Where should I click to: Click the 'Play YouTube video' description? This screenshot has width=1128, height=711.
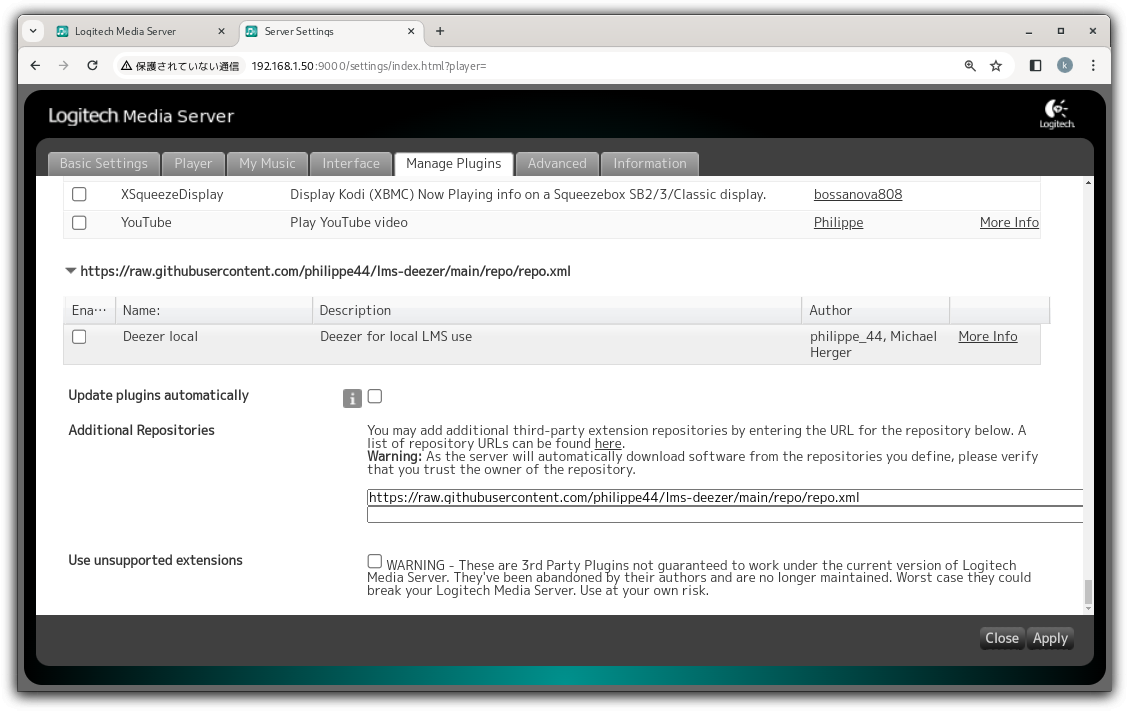pyautogui.click(x=349, y=222)
